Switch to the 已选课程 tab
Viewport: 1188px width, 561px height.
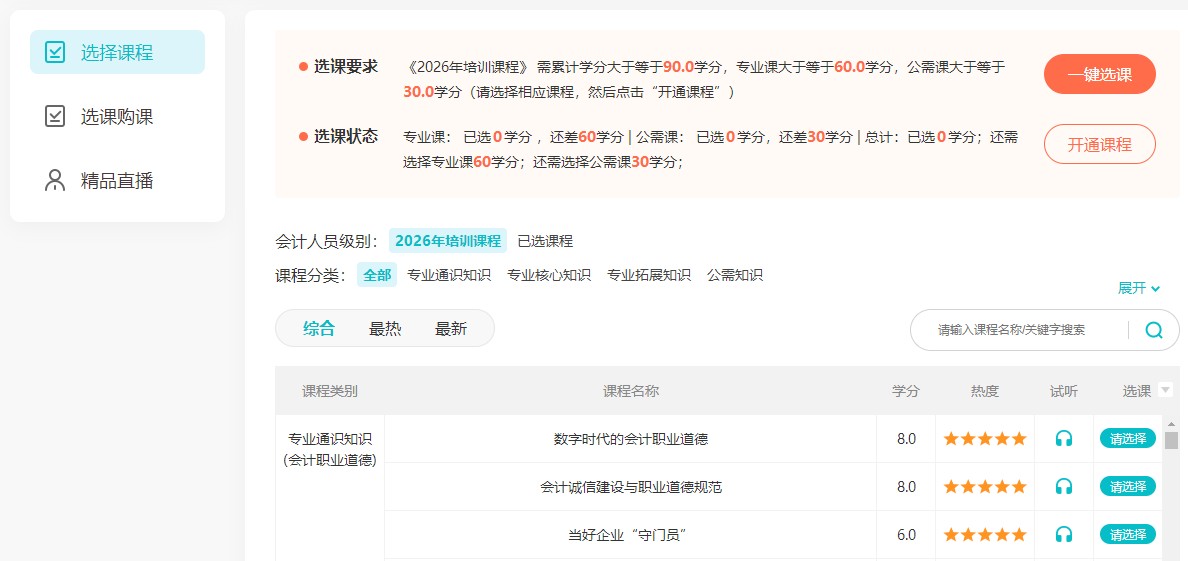coord(546,241)
